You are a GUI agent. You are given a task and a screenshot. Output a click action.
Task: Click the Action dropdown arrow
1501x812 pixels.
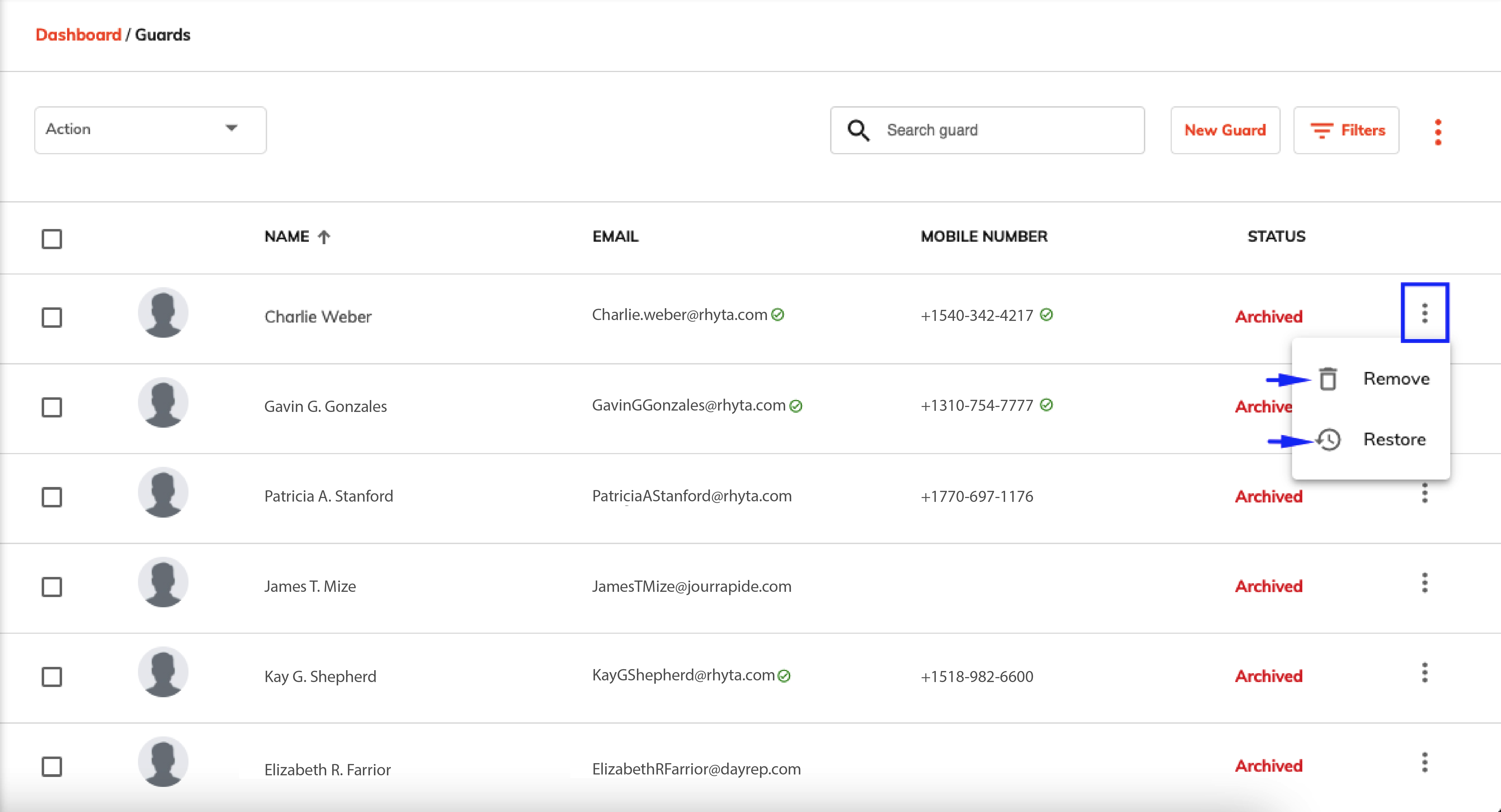tap(232, 128)
